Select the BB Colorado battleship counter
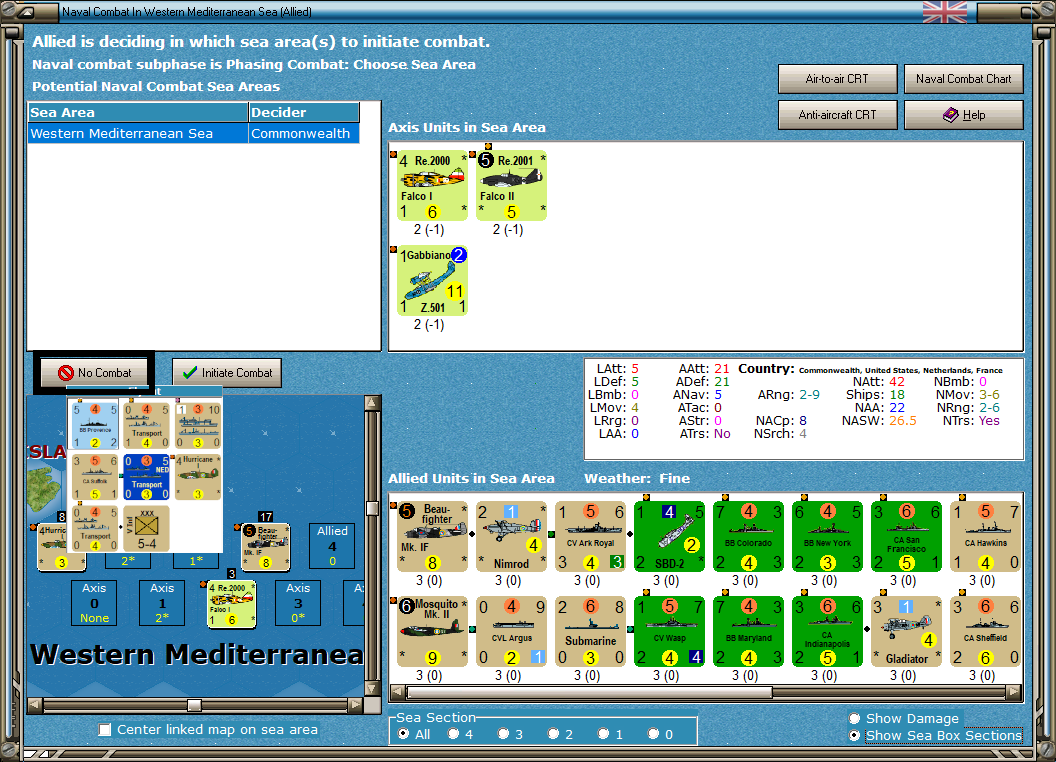This screenshot has width=1056, height=762. (748, 537)
